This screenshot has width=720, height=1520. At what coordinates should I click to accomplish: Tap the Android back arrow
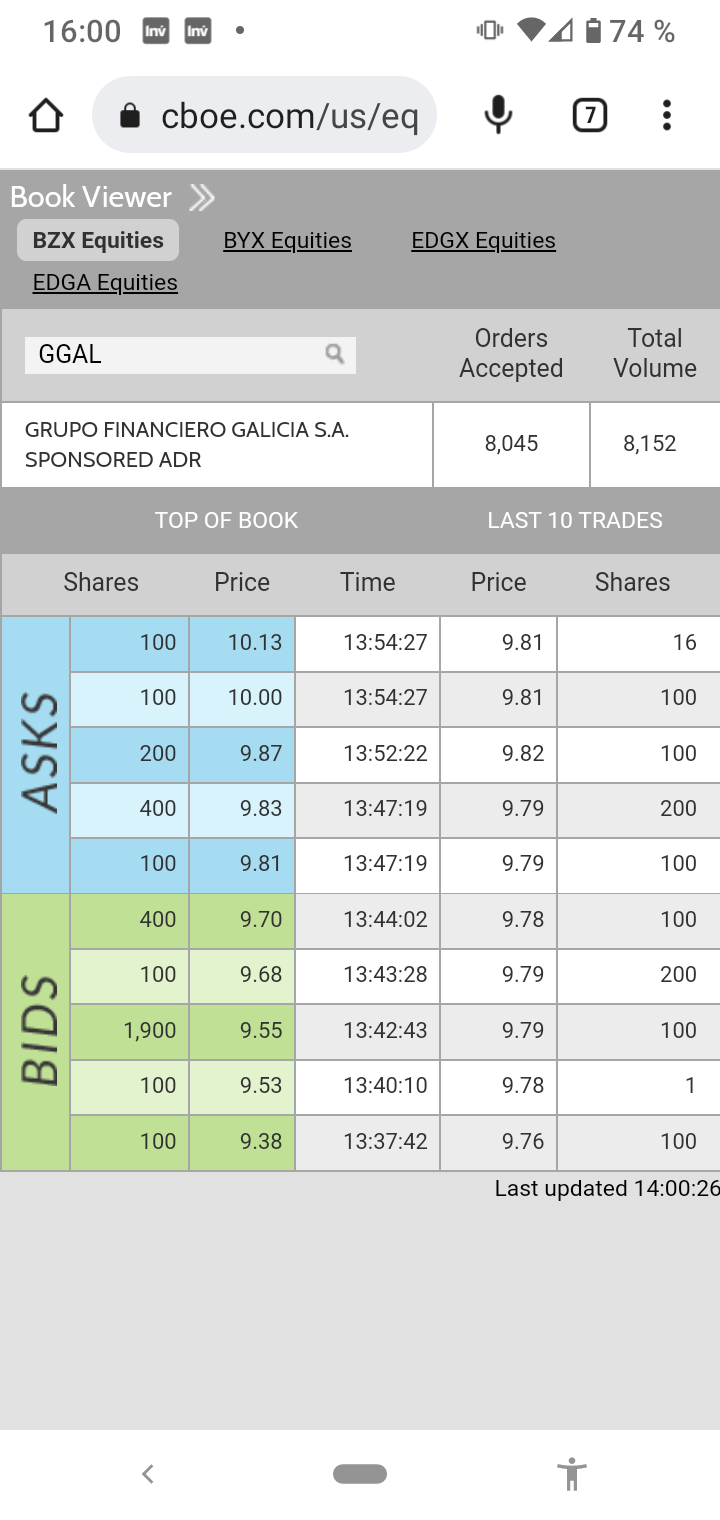148,1473
